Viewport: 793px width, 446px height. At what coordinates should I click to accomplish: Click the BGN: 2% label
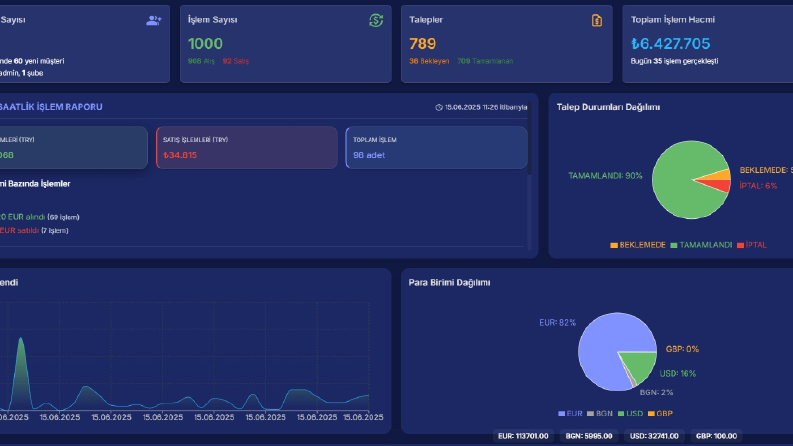tap(656, 392)
